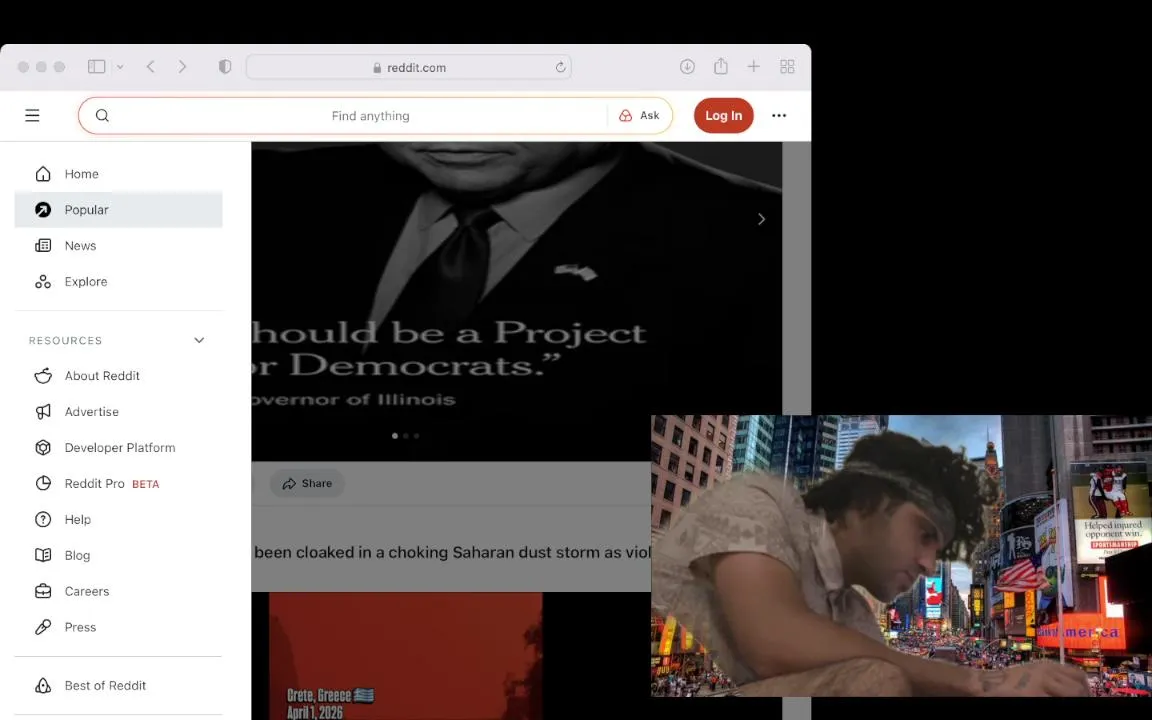
Task: Click the Careers briefcase icon
Action: (x=43, y=592)
